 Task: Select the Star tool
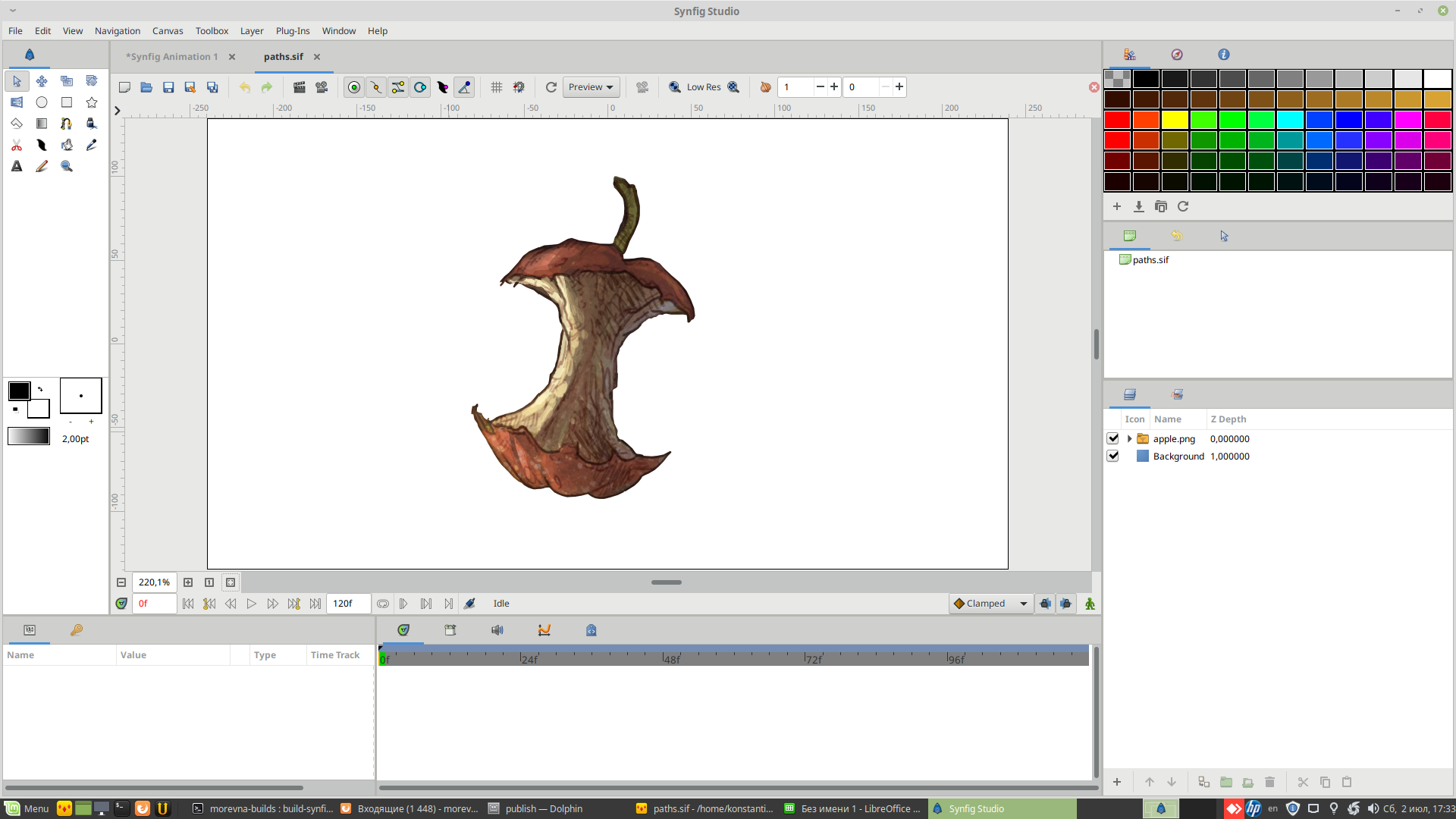coord(92,102)
